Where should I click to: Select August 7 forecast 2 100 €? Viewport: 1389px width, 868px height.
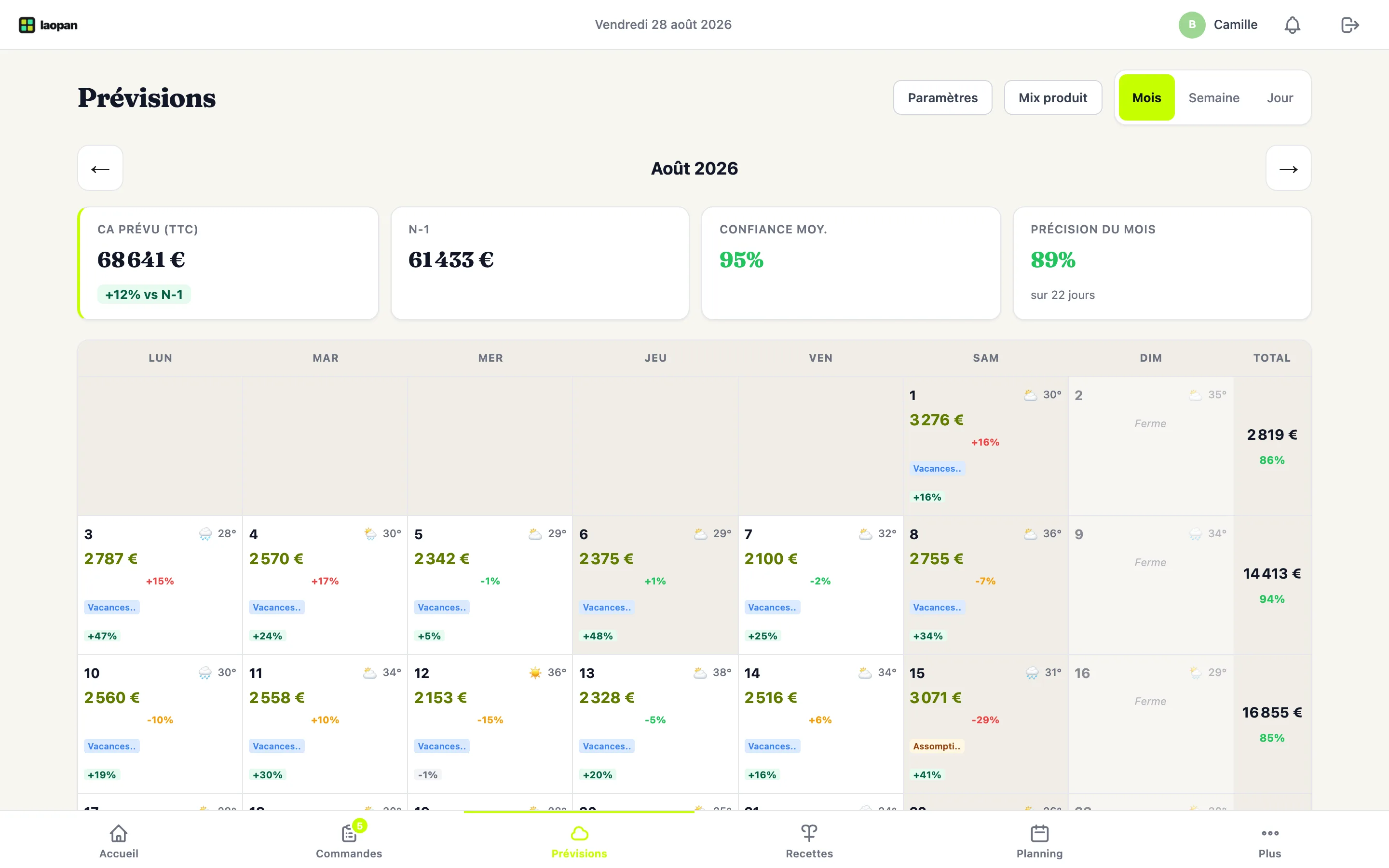click(771, 558)
